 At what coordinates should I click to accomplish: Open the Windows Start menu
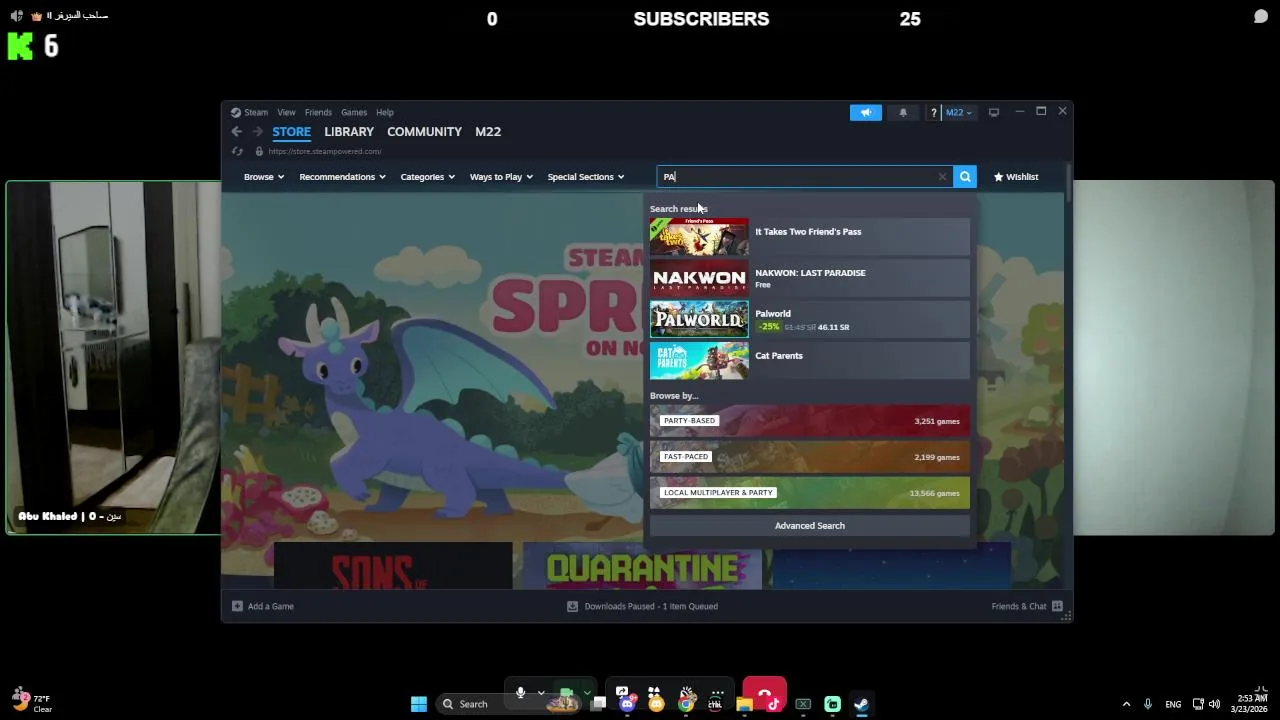coord(419,704)
